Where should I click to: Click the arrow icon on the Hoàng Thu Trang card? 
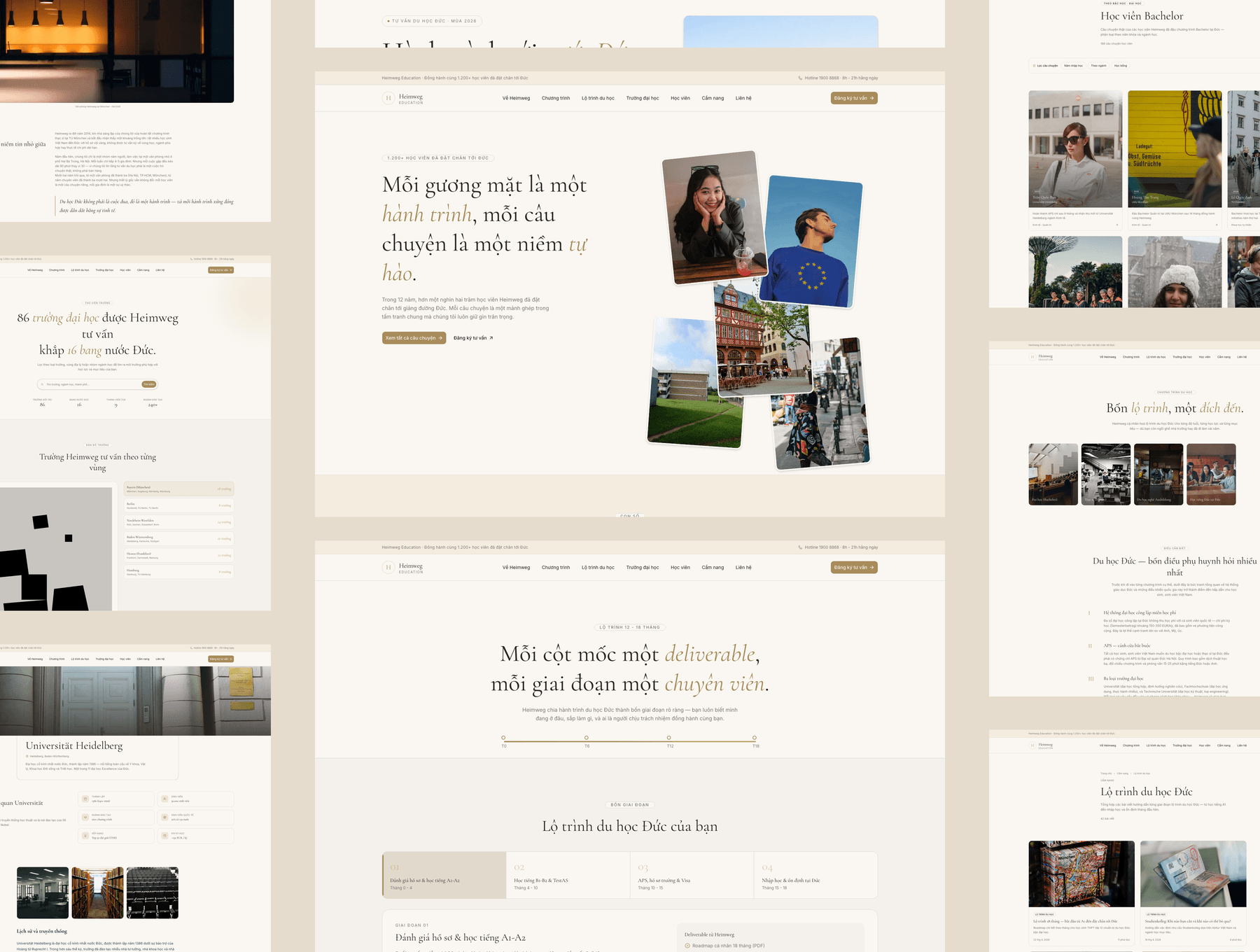click(1216, 225)
